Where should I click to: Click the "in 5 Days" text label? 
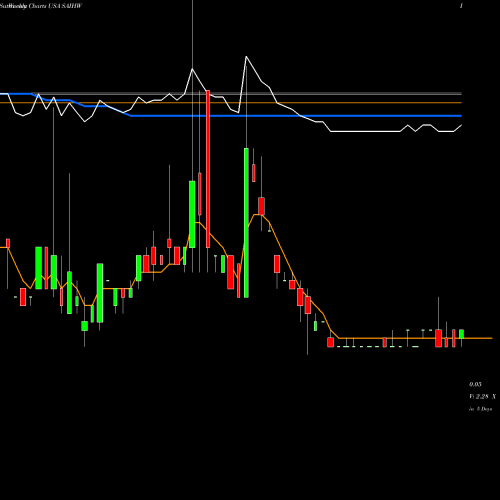pyautogui.click(x=480, y=409)
